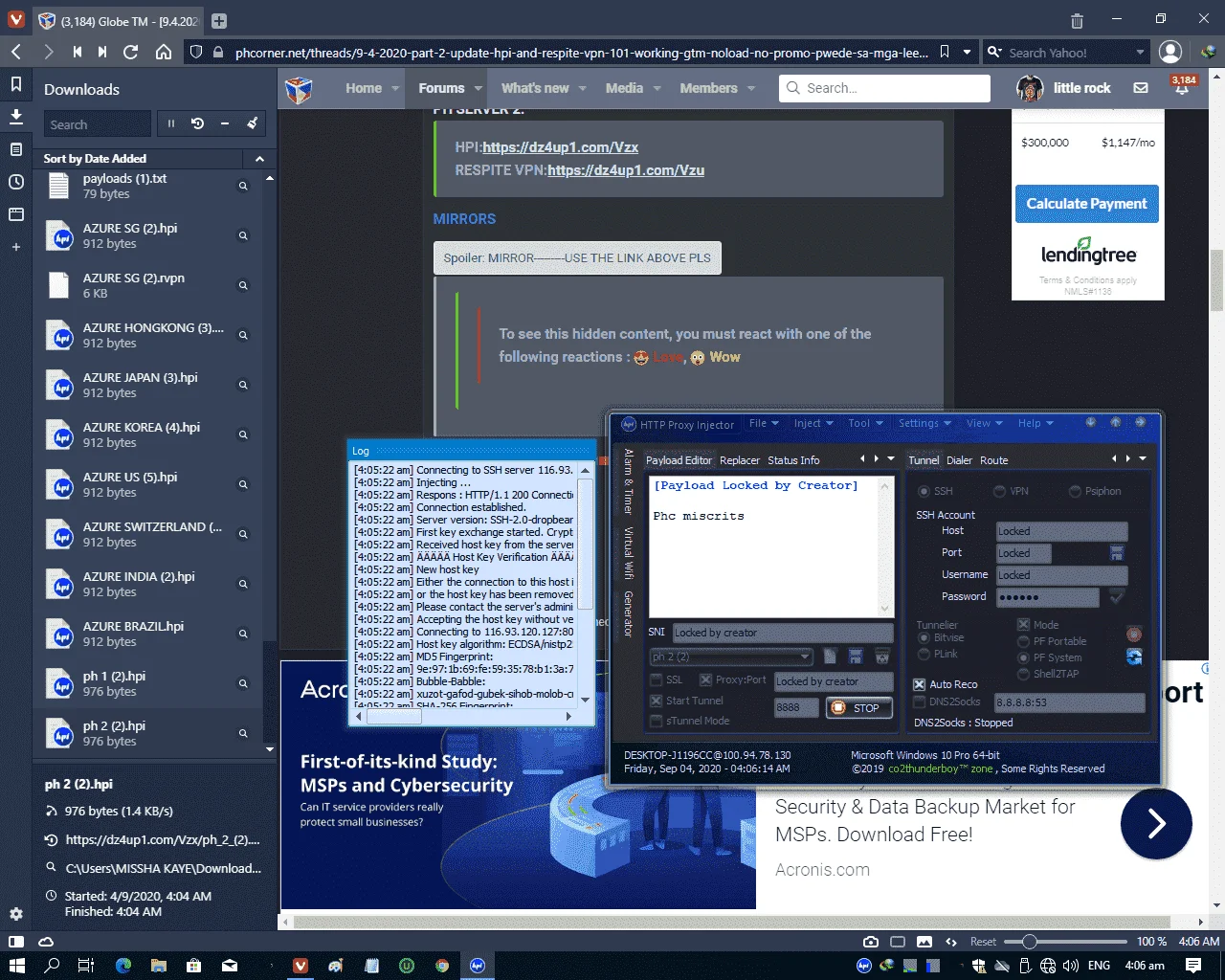Switch to the Replacer tab
Screen dimensions: 1225x980
point(740,460)
